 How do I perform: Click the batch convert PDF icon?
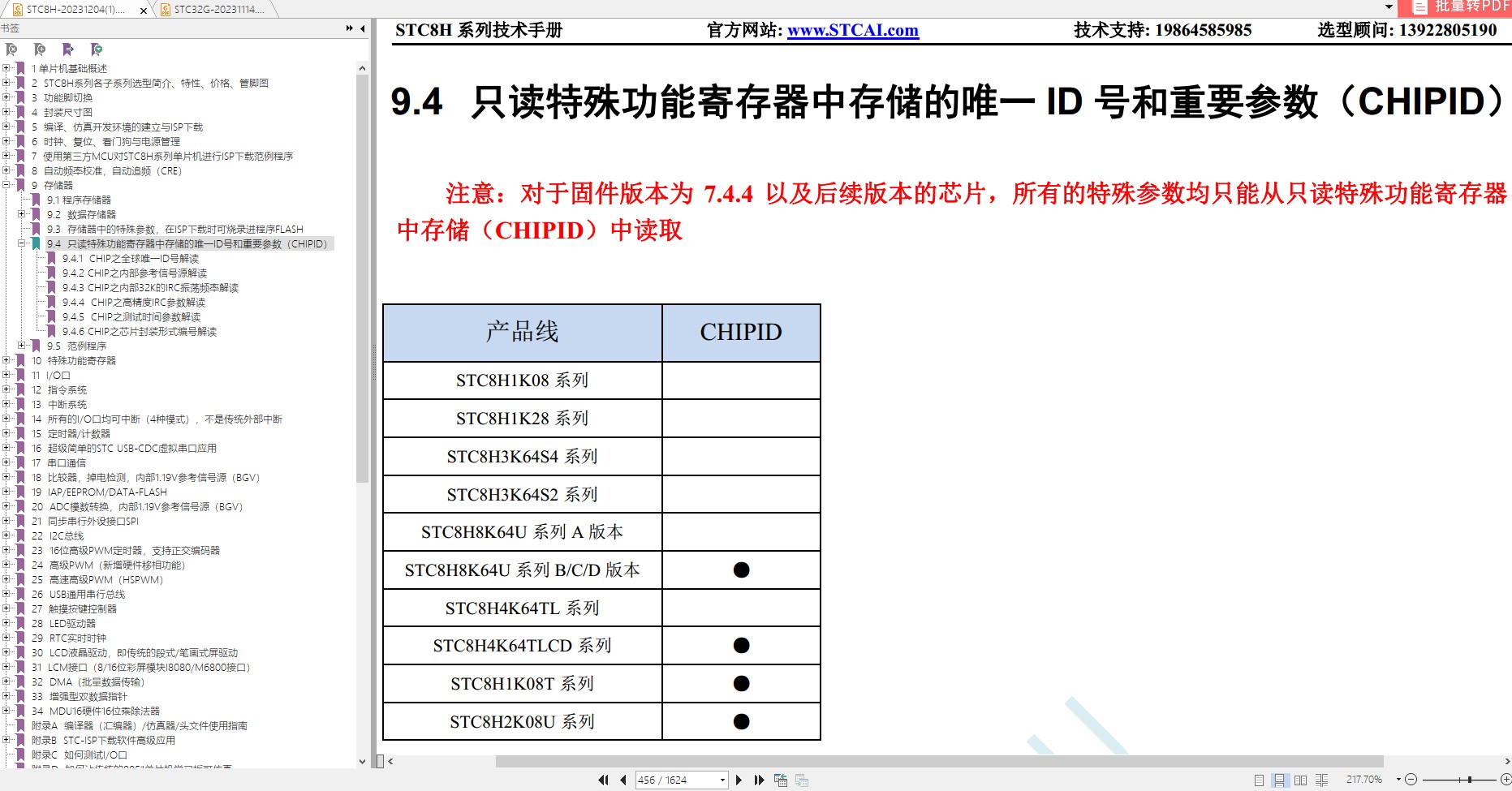click(1419, 7)
